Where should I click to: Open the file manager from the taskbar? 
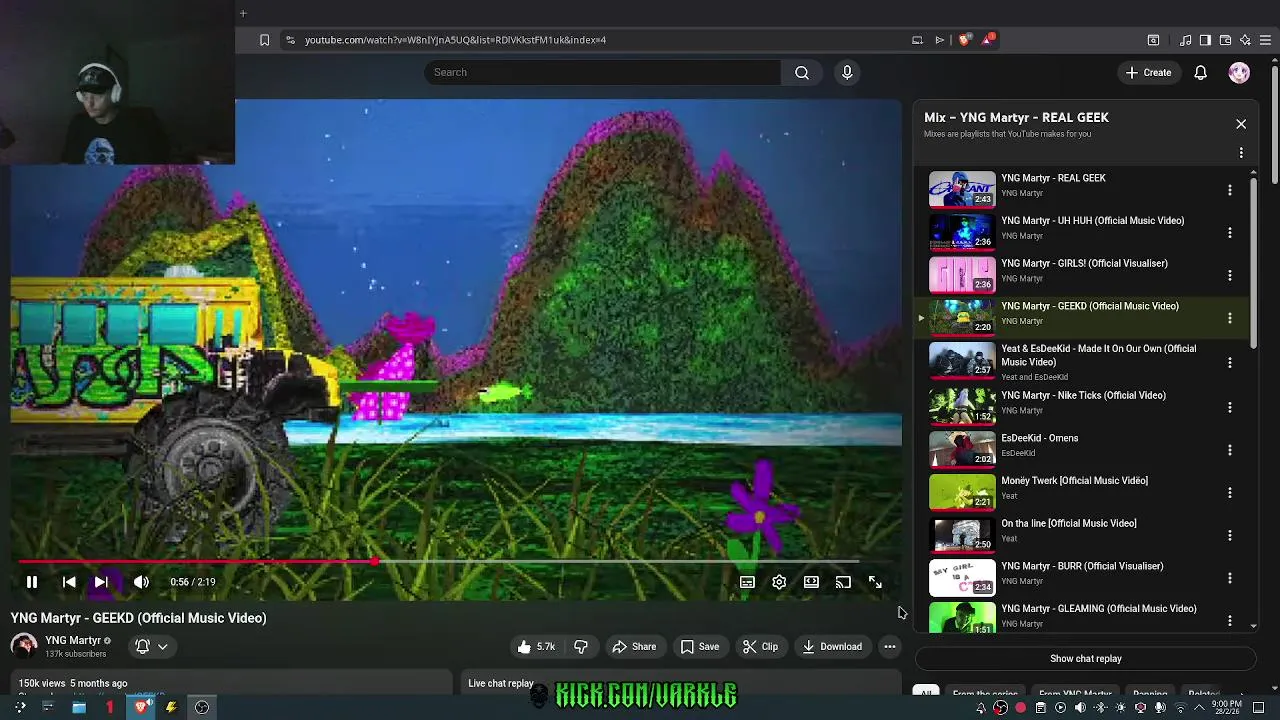[x=79, y=707]
